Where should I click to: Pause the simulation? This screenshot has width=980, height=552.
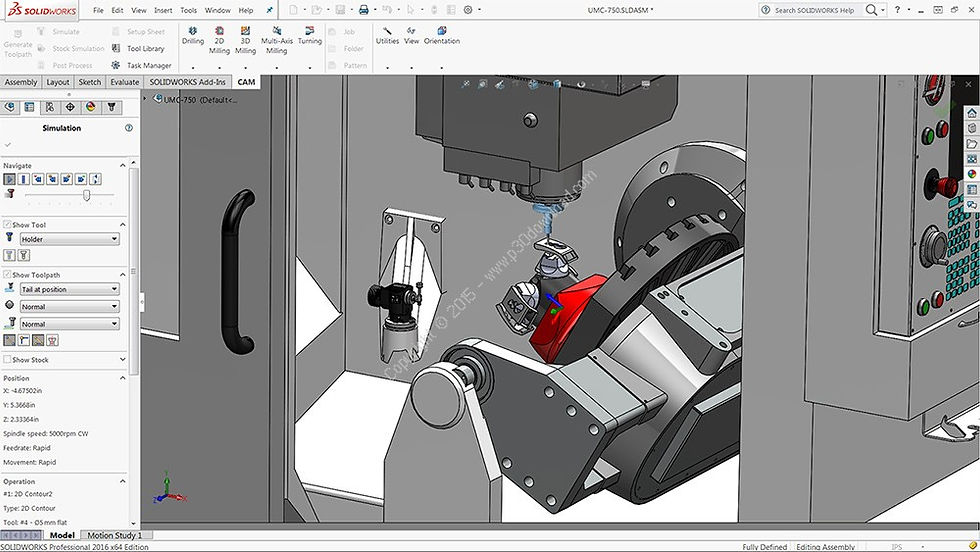click(x=24, y=179)
